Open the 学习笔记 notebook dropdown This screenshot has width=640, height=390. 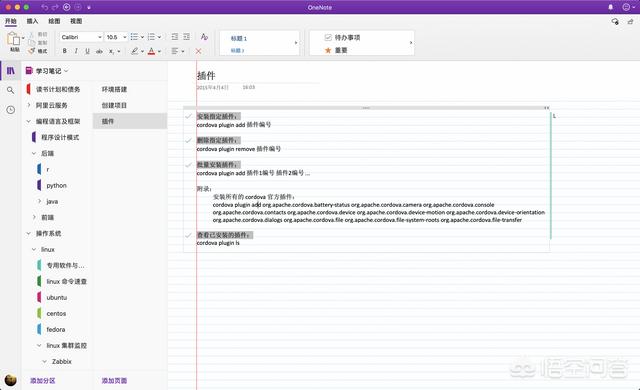tap(66, 71)
